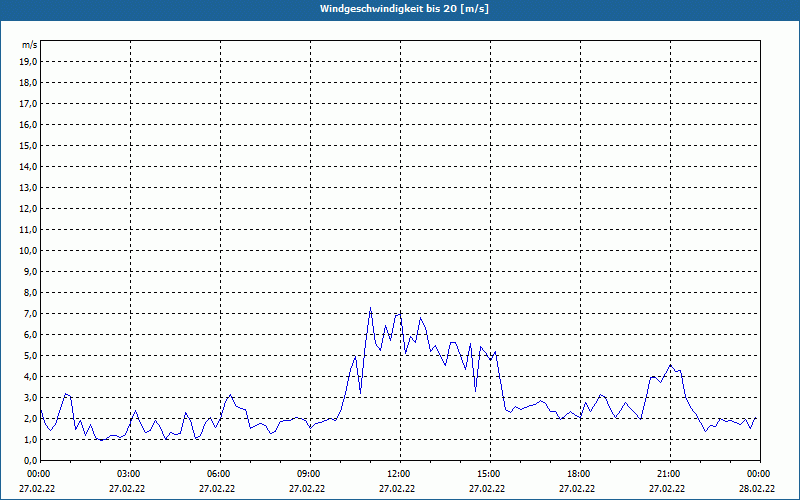
Task: Click the 11,0 y-axis label
Action: click(27, 230)
